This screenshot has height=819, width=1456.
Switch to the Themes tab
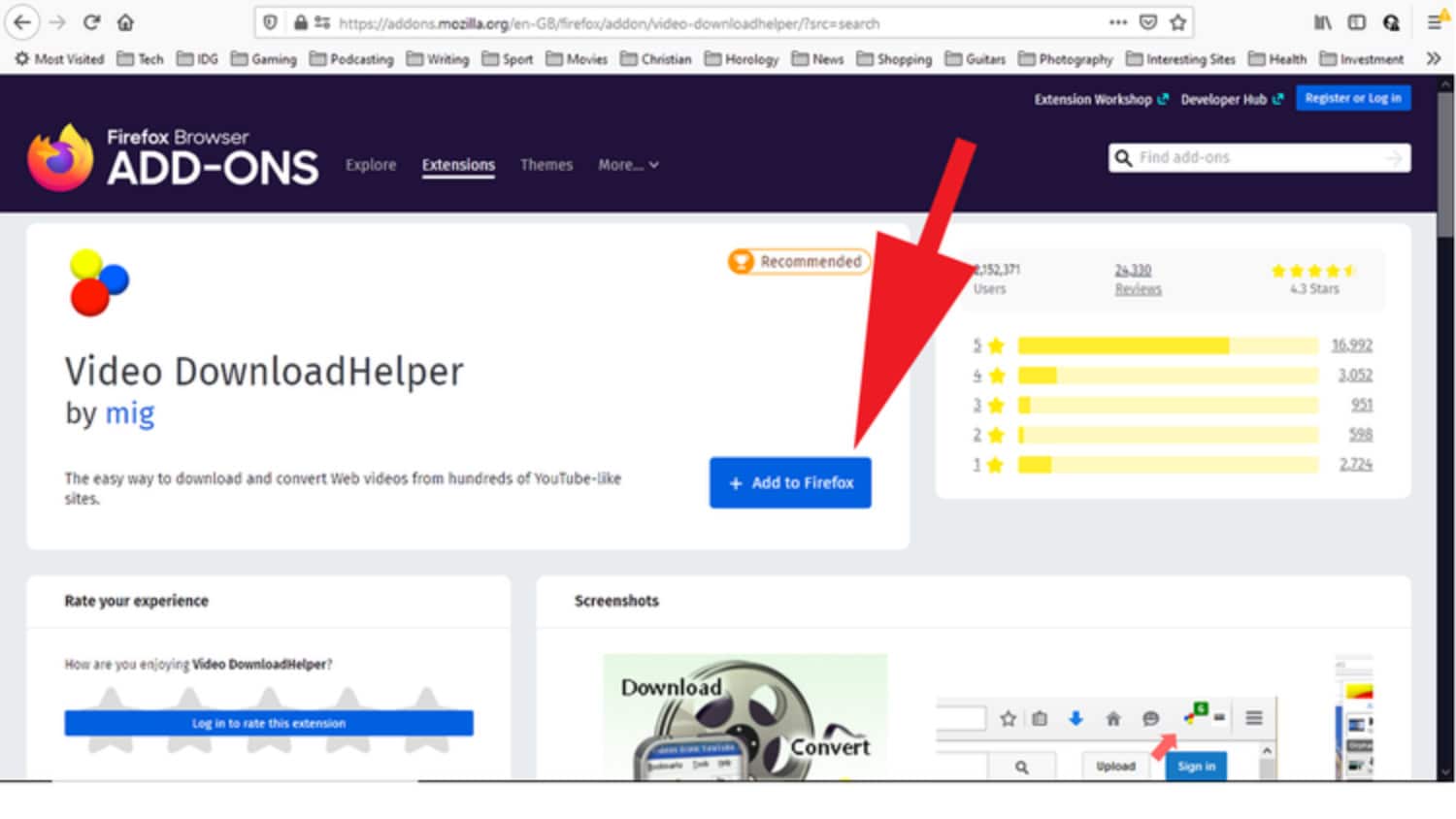pos(546,165)
